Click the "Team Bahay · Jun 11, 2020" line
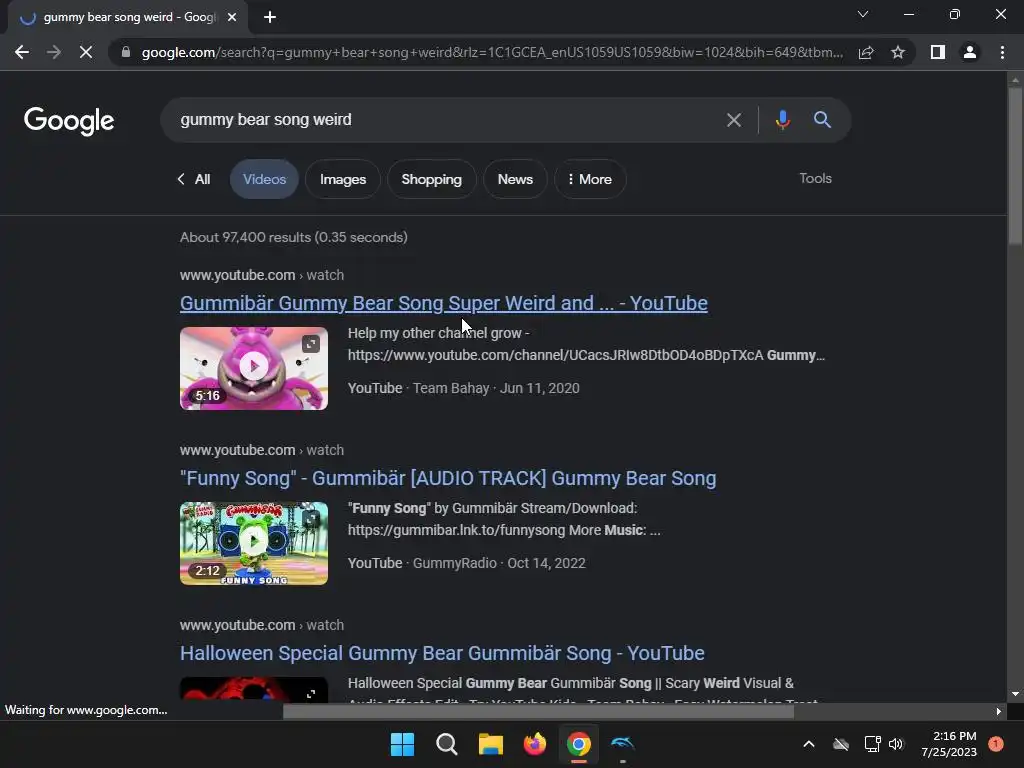 click(x=496, y=388)
